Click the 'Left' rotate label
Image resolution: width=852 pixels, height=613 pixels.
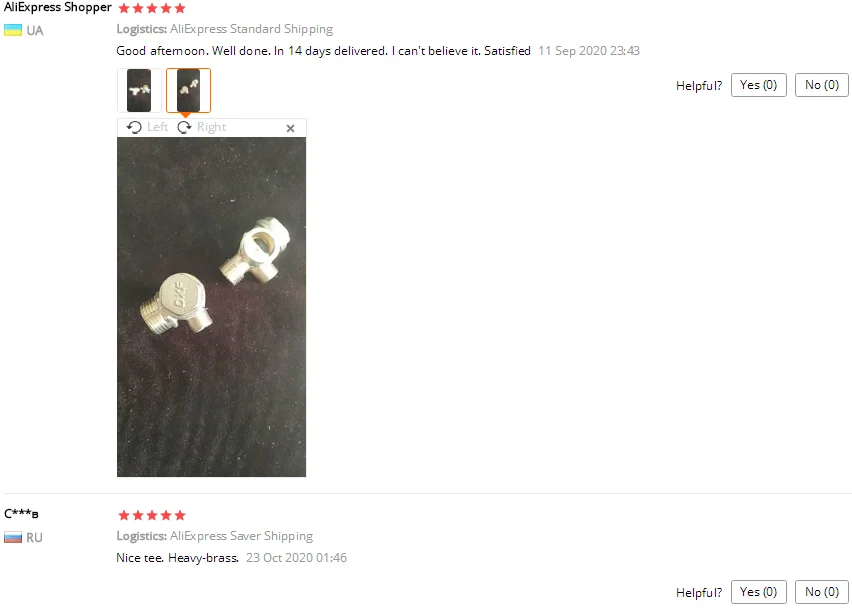pyautogui.click(x=158, y=127)
